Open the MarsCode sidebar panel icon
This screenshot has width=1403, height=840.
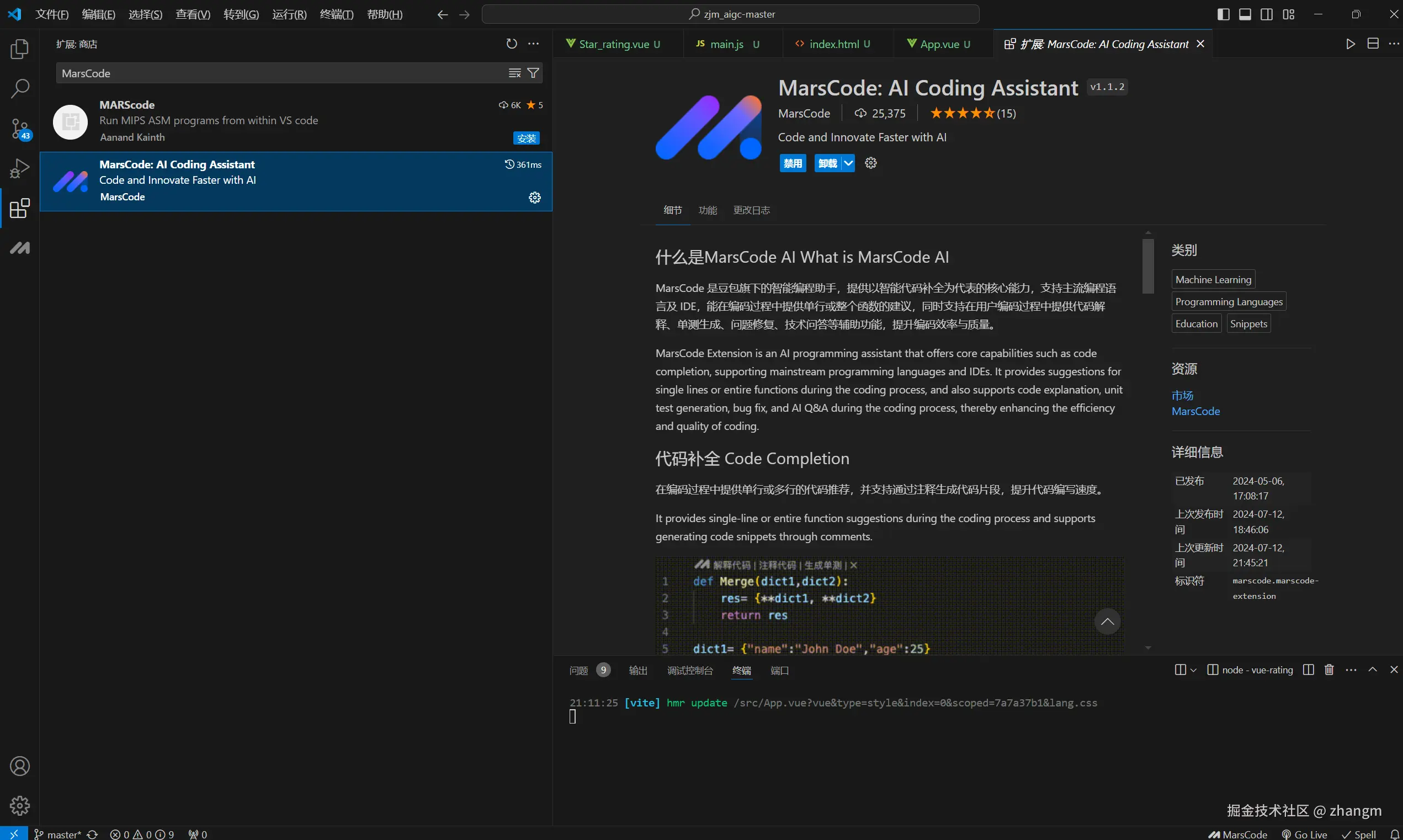(x=19, y=248)
